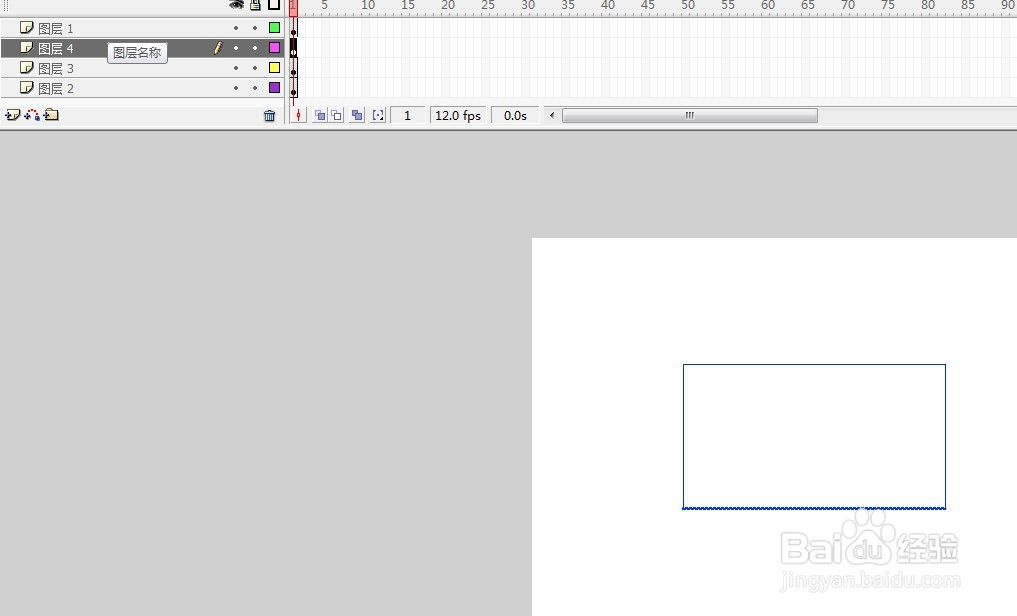Click frame 30 on the timeline ruler
The width and height of the screenshot is (1017, 616).
(x=528, y=6)
